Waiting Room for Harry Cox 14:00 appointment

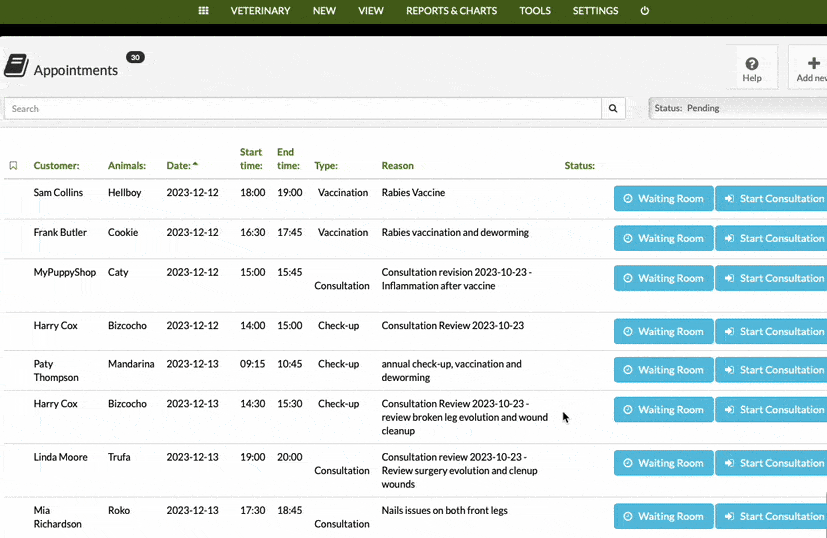[x=663, y=331]
